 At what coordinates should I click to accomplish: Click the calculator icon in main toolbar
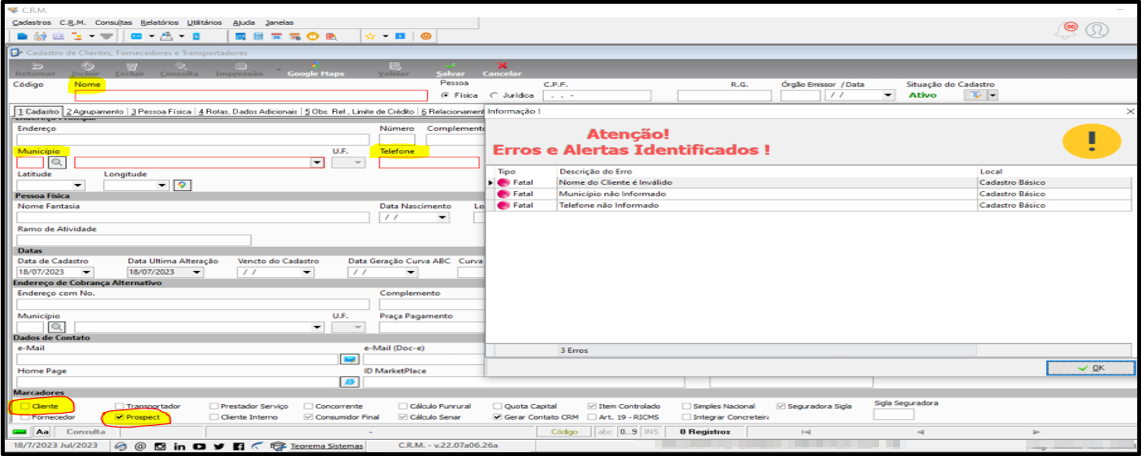pos(258,36)
